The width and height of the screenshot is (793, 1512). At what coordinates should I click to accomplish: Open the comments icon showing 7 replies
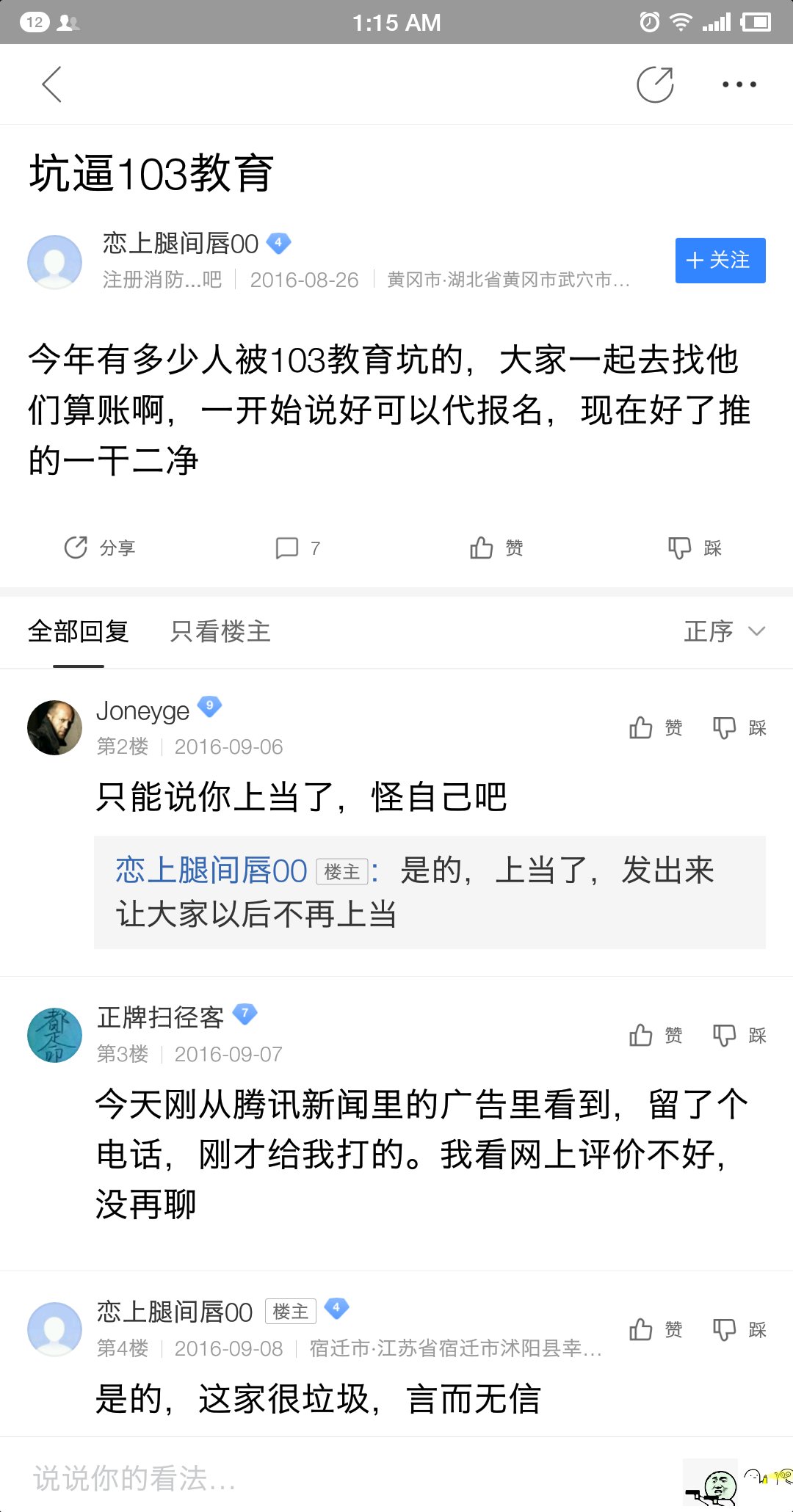pos(287,548)
